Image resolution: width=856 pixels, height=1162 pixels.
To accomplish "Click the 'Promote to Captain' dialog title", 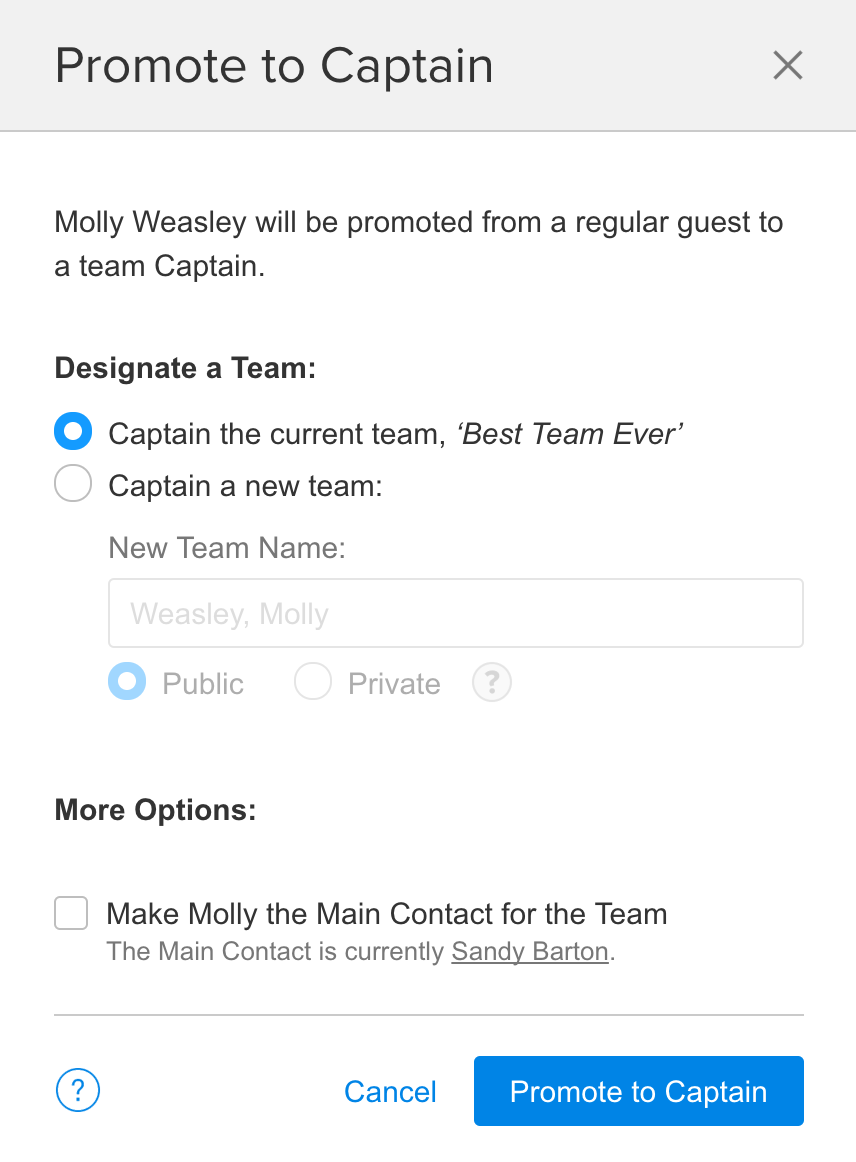I will 274,66.
